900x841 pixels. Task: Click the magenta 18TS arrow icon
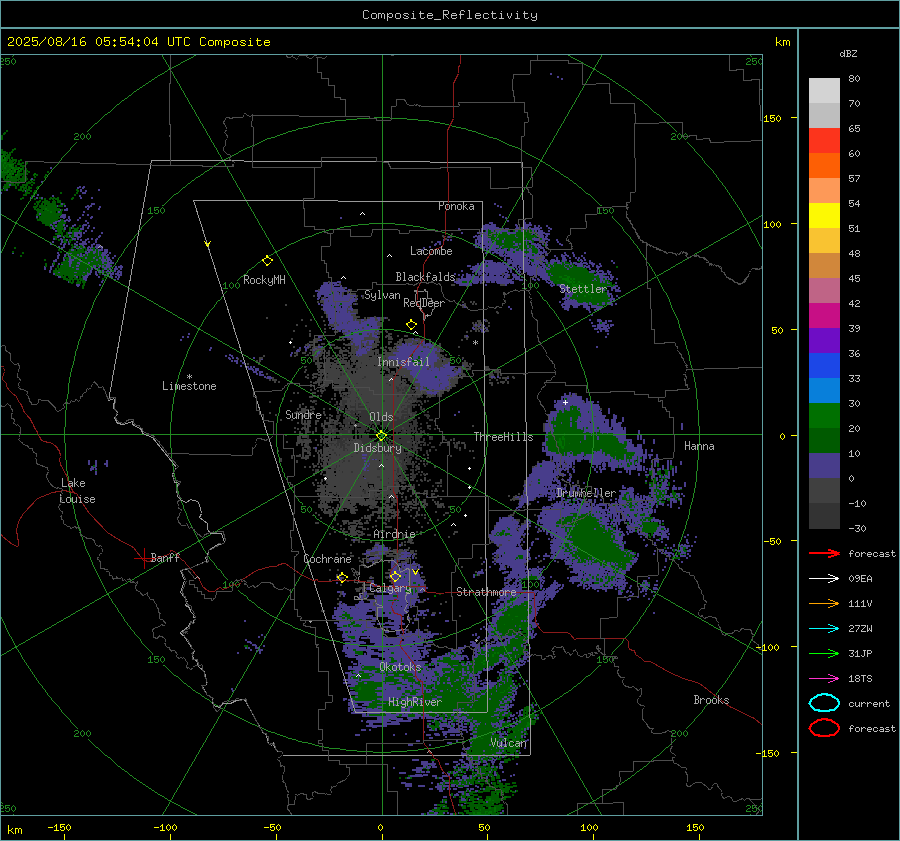tap(824, 679)
